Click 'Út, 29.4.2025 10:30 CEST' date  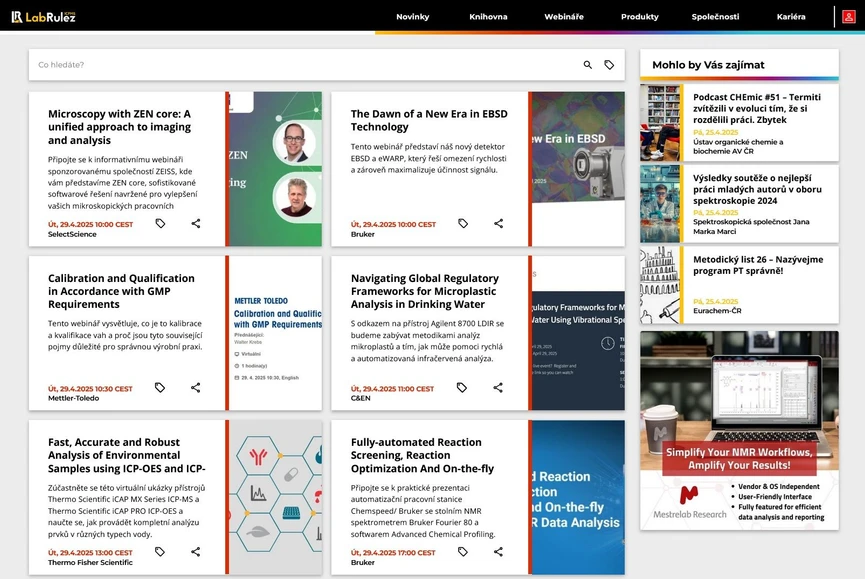[x=90, y=389]
